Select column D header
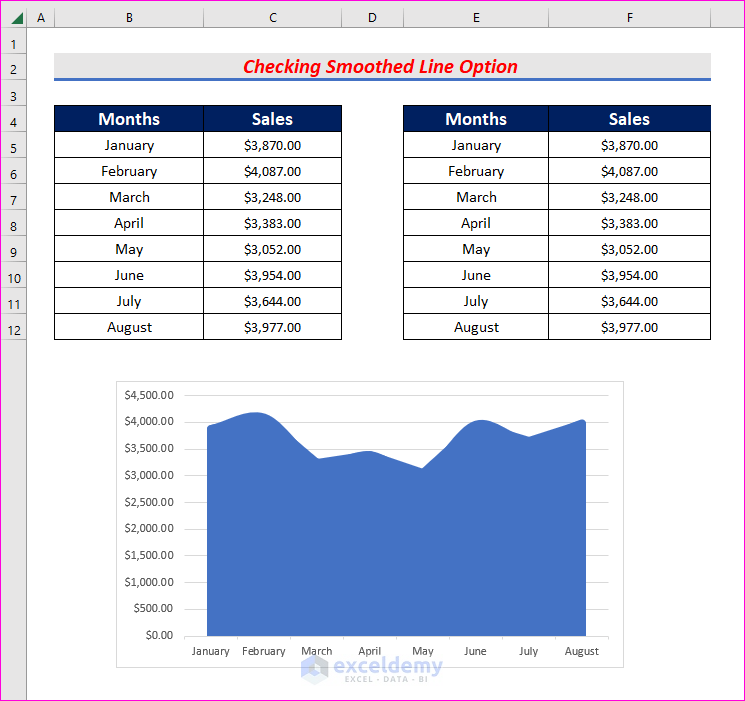The width and height of the screenshot is (745, 701). (x=372, y=18)
